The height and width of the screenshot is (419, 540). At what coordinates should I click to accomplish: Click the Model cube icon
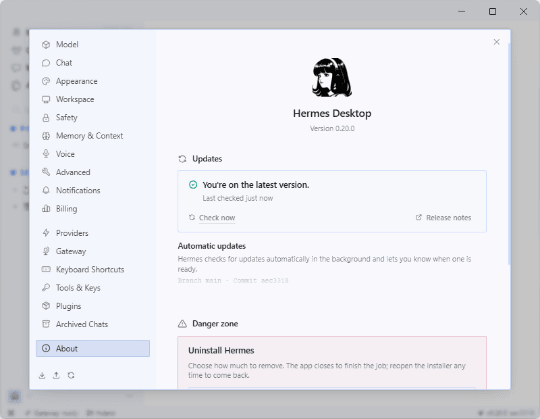[46, 44]
